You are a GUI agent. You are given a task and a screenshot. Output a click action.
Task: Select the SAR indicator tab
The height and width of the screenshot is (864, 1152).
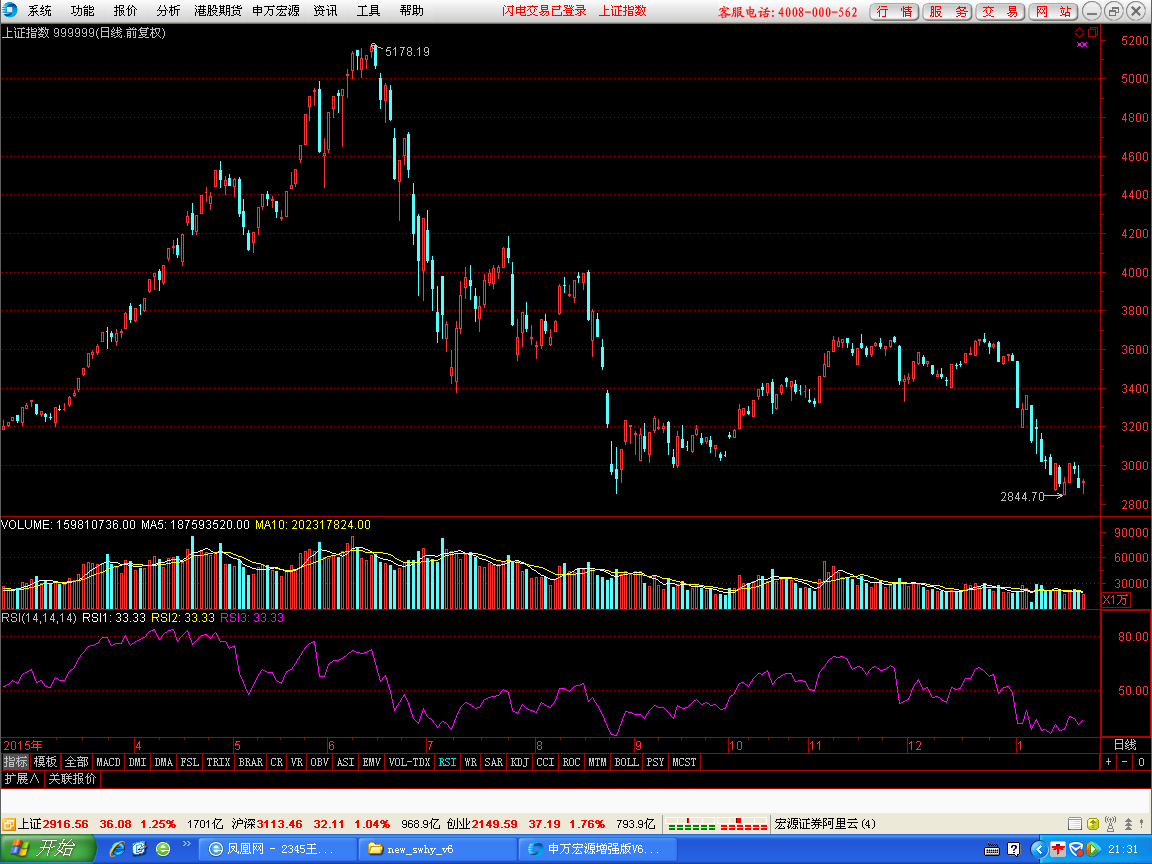494,762
